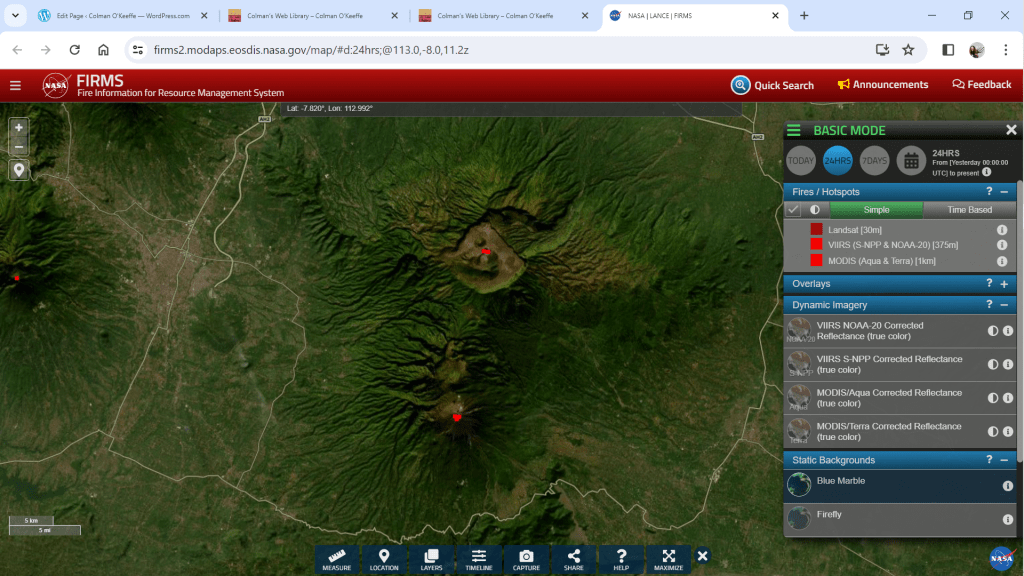Open the Measure tool
Screen dimensions: 1024x576
[x=337, y=559]
